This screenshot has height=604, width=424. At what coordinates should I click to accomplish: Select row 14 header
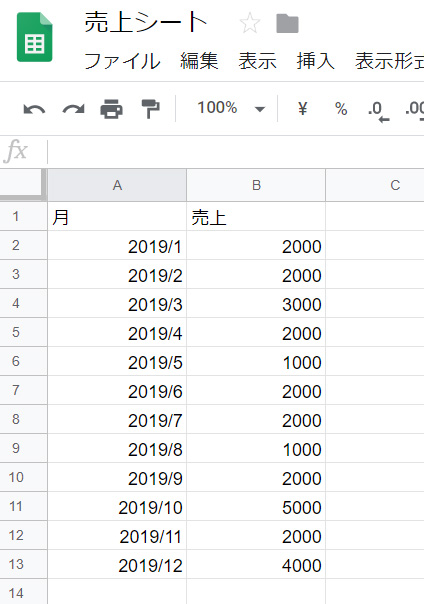(23, 592)
